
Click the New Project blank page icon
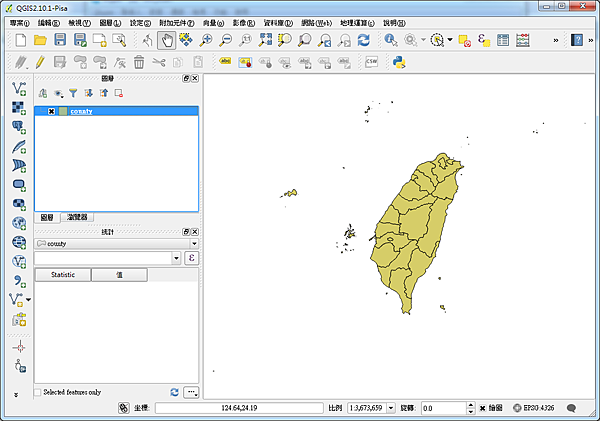coord(20,40)
